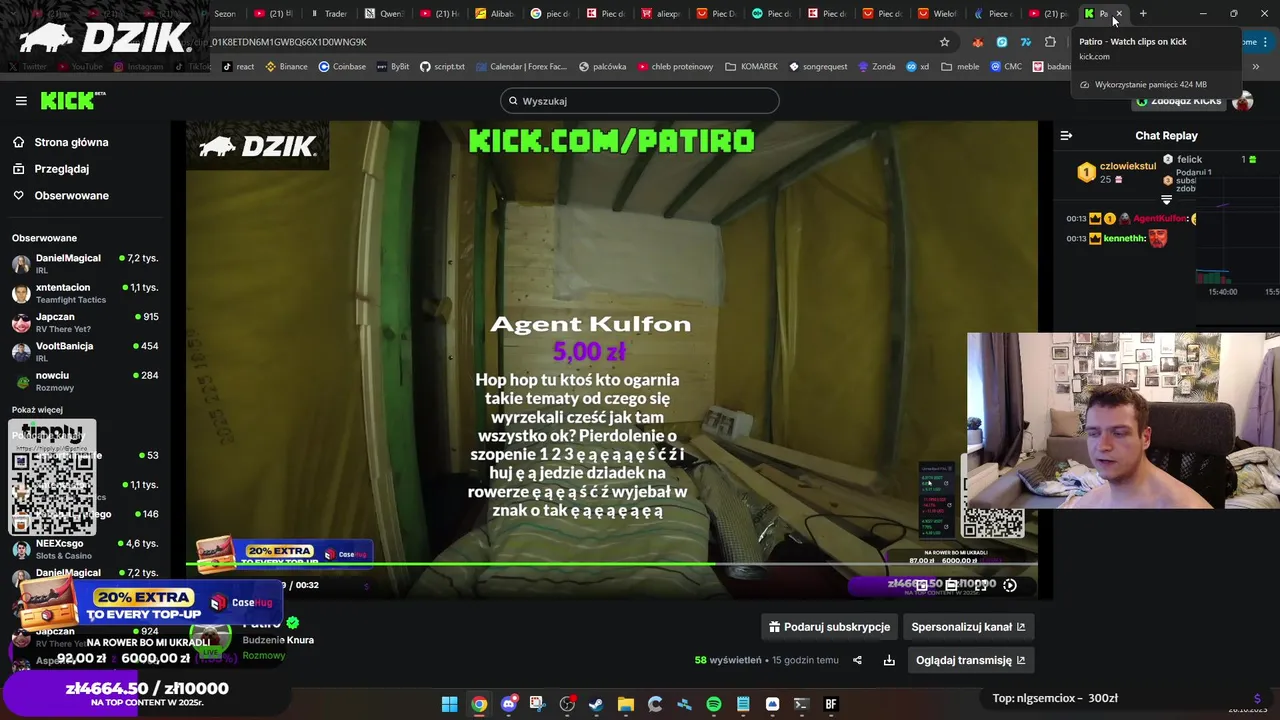Click czlowiekstul top gifter entry
Screen dimensions: 1280x720
coord(1116,172)
